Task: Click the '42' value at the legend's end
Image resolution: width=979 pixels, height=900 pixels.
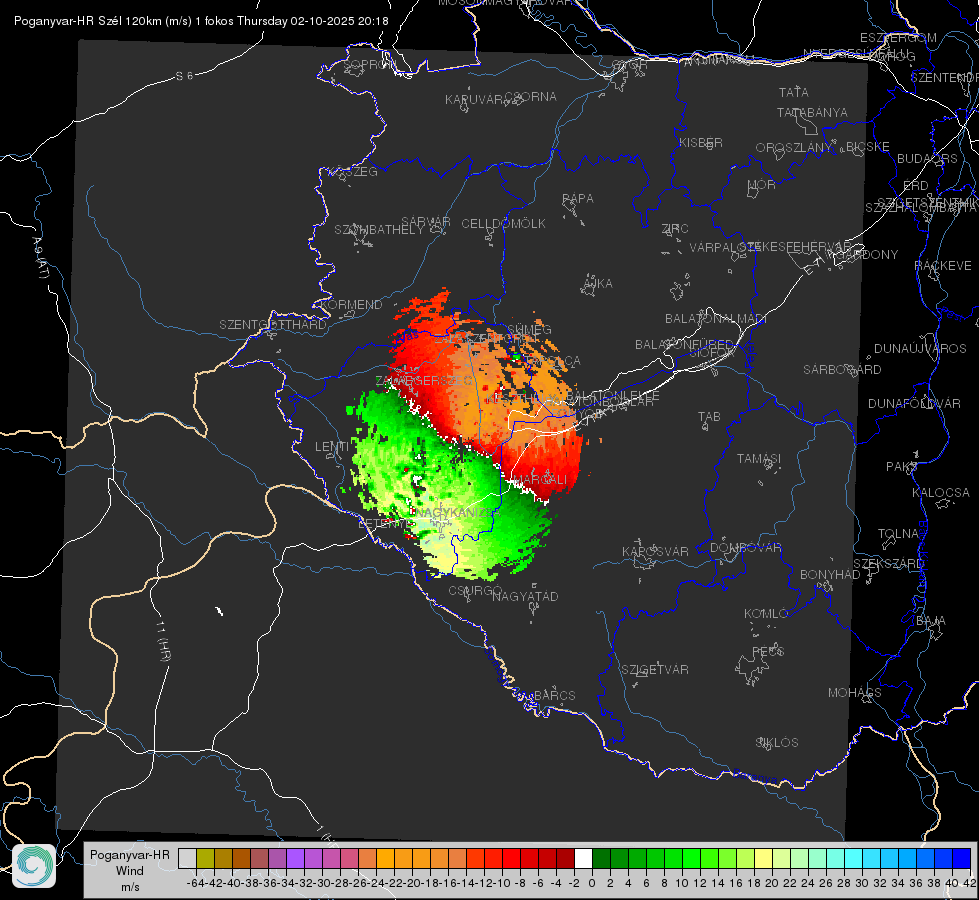Action: (969, 883)
